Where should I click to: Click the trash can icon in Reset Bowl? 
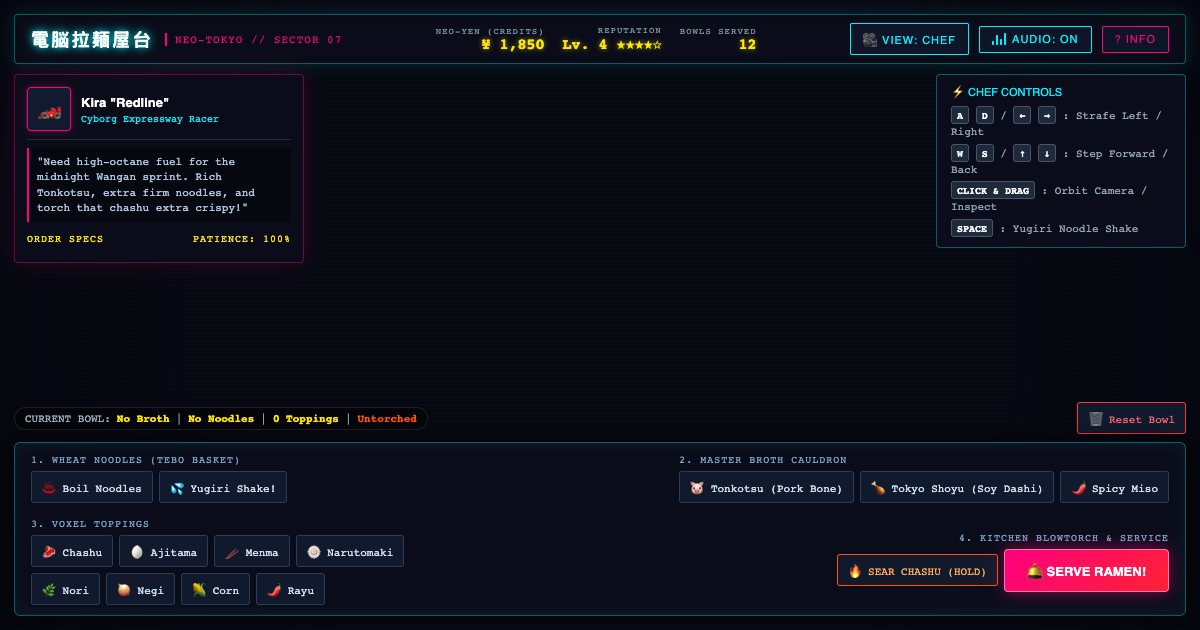pyautogui.click(x=1096, y=419)
